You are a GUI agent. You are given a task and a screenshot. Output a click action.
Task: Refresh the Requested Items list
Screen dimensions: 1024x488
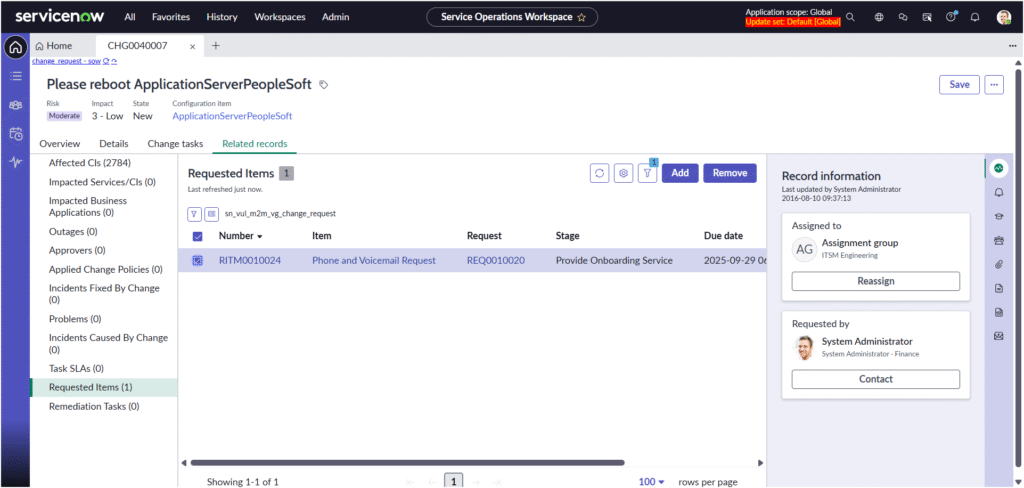coord(600,173)
